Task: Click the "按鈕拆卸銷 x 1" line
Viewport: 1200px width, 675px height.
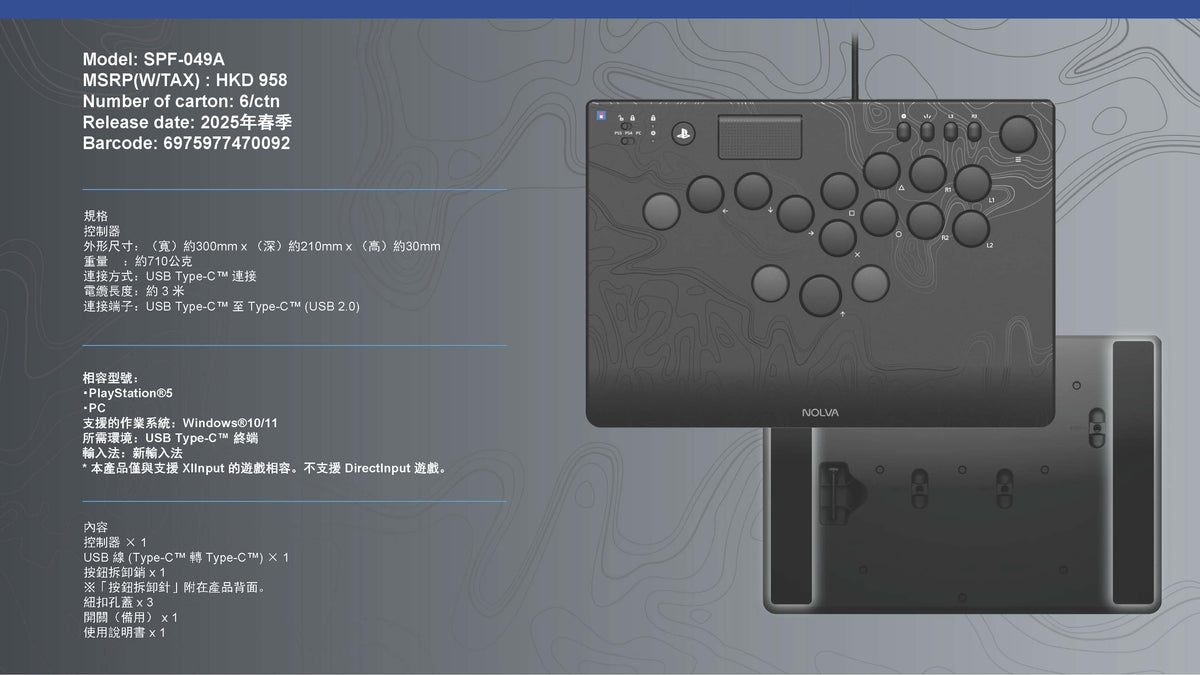Action: click(x=124, y=572)
